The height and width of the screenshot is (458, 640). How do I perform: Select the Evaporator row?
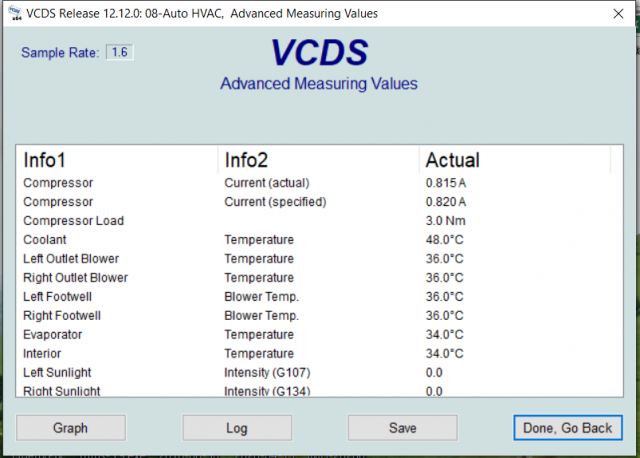coord(53,335)
